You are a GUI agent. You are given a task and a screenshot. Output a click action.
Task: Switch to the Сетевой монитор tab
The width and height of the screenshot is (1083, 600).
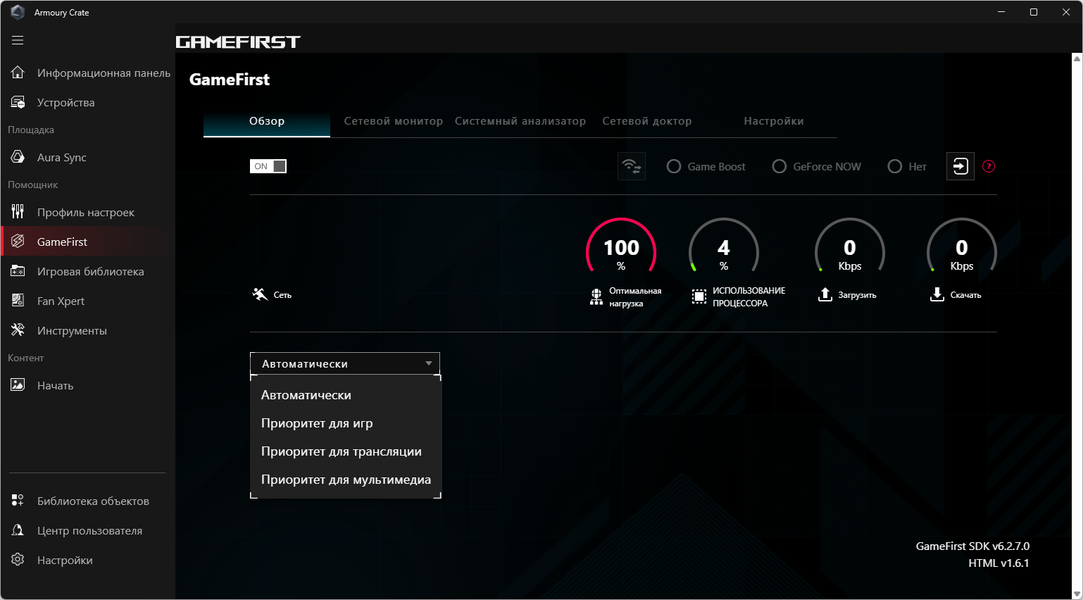[394, 121]
